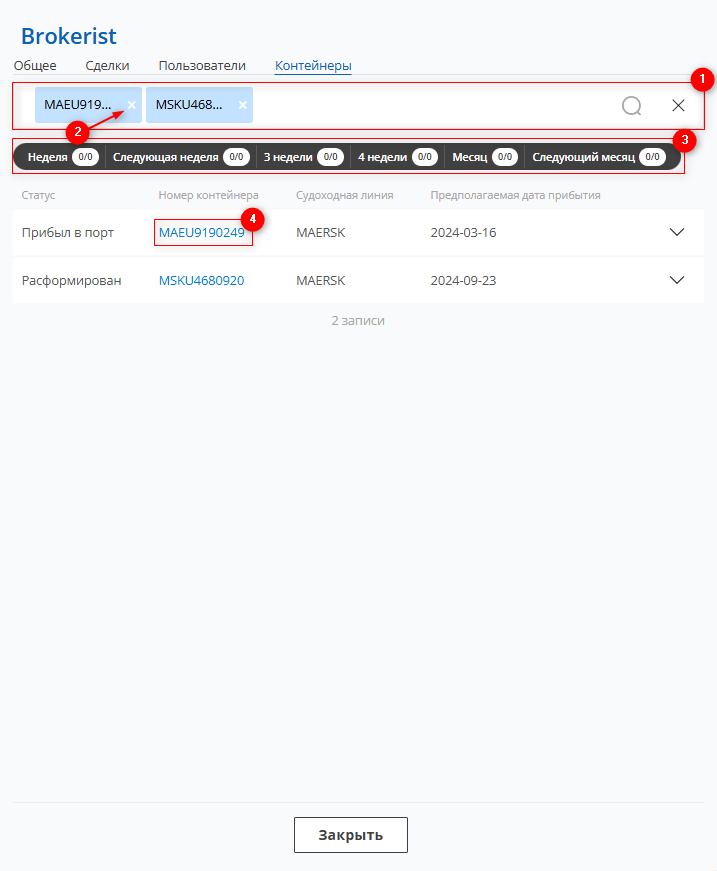Click the date 2024-03-16

click(x=463, y=233)
